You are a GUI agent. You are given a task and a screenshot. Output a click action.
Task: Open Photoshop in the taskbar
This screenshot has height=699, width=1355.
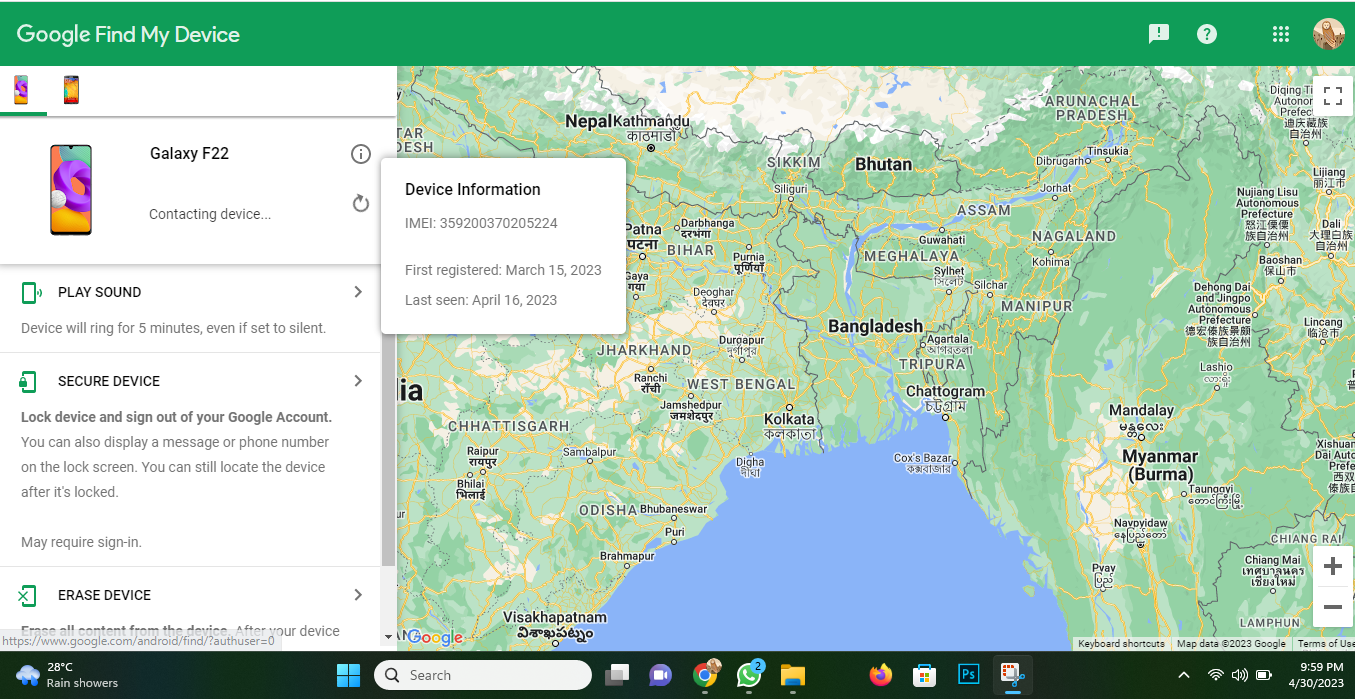point(968,675)
